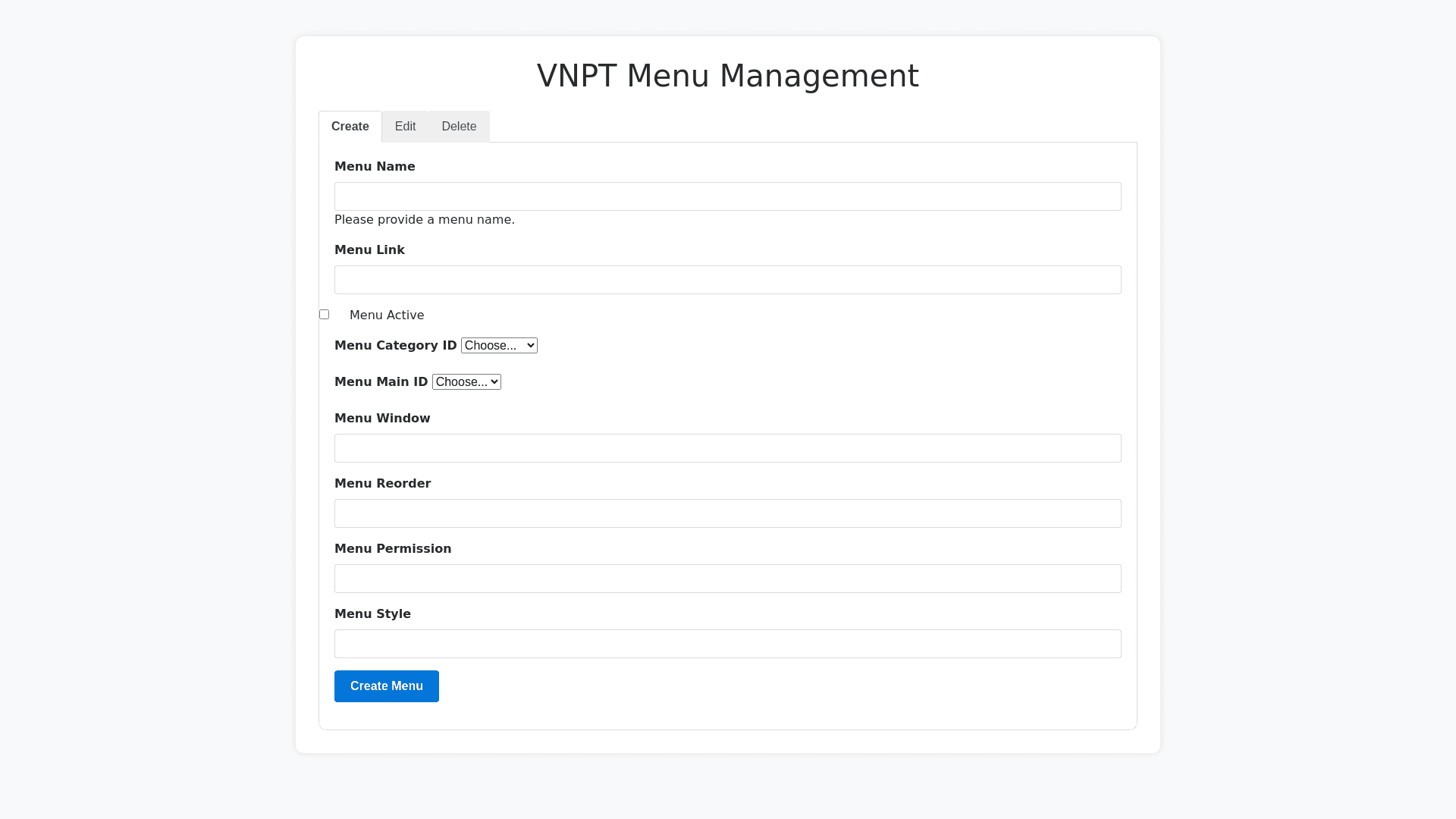This screenshot has width=1456, height=819.
Task: Click the VNPT Menu Management heading
Action: 727,76
